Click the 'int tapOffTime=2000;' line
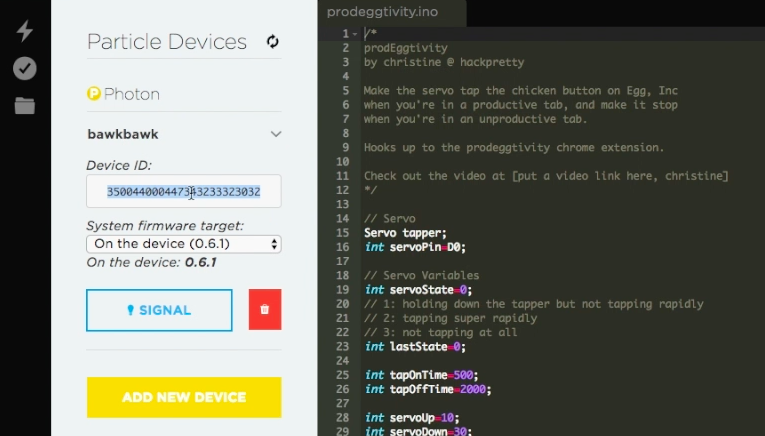765x436 pixels. 428,389
